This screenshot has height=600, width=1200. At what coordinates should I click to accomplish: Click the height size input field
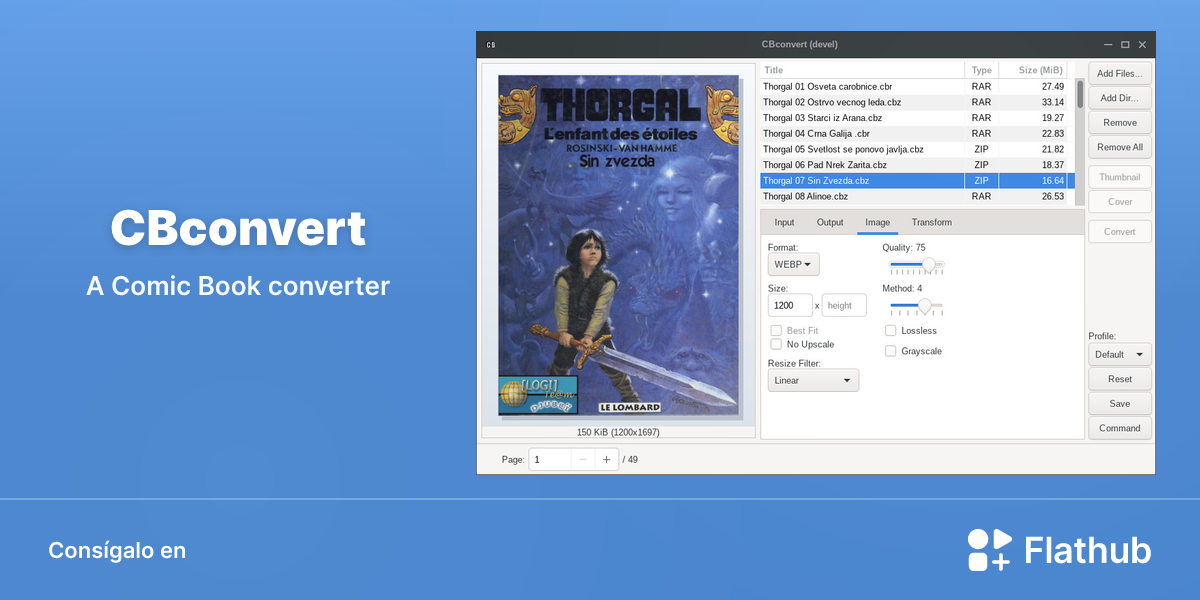coord(844,305)
